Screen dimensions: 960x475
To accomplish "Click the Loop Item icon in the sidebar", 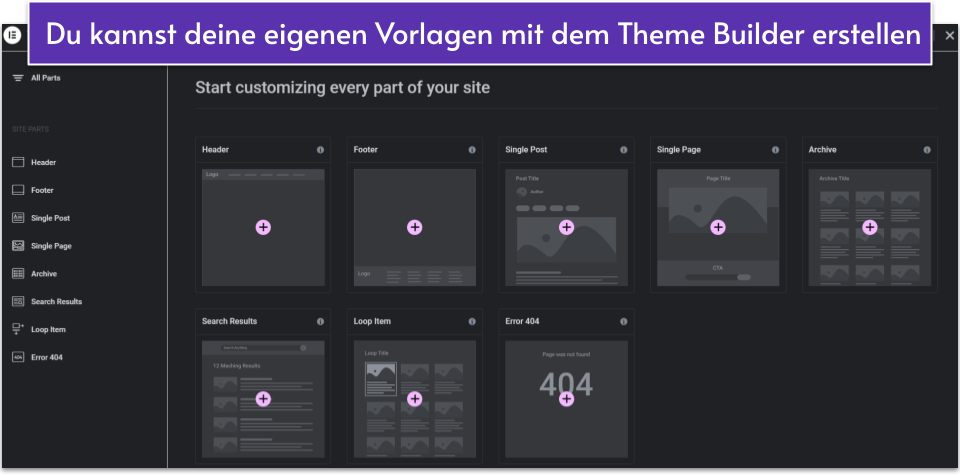I will point(18,329).
